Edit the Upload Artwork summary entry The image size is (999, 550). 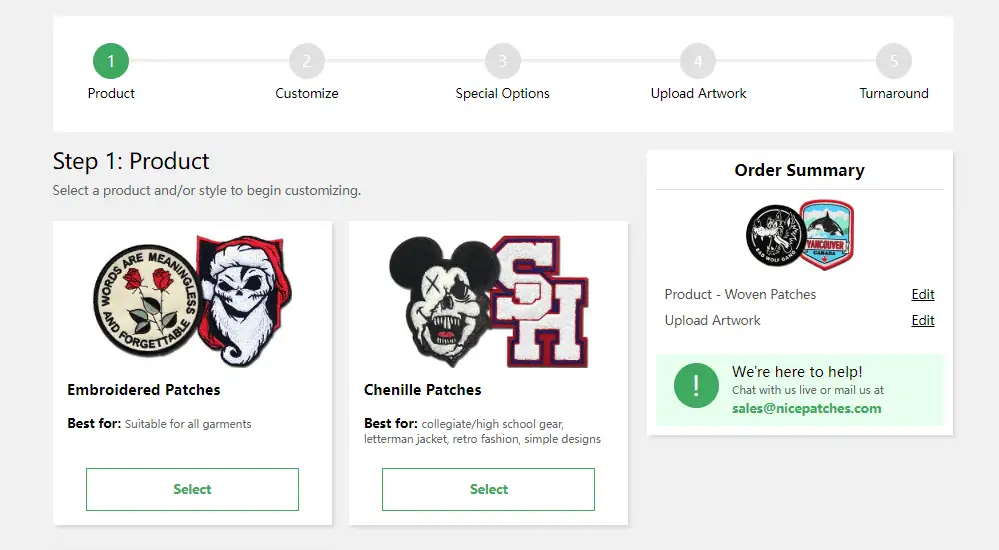[923, 321]
